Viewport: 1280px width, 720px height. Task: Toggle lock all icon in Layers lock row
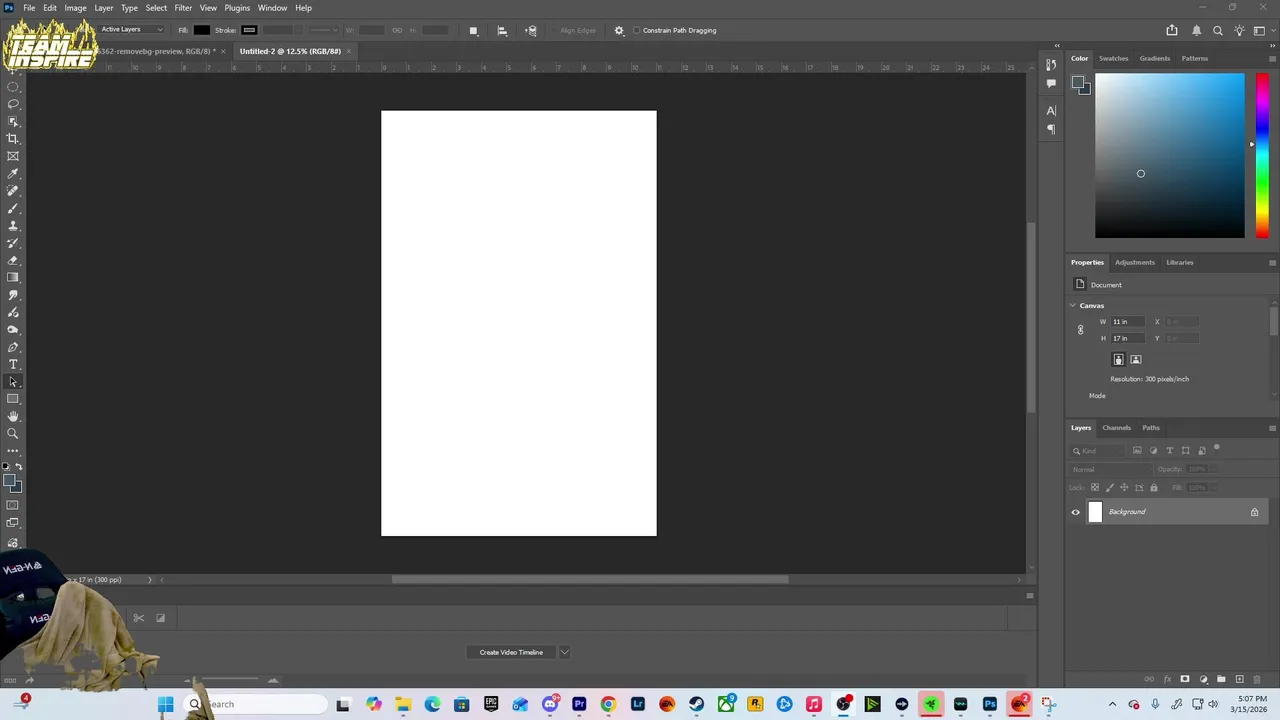(1154, 487)
